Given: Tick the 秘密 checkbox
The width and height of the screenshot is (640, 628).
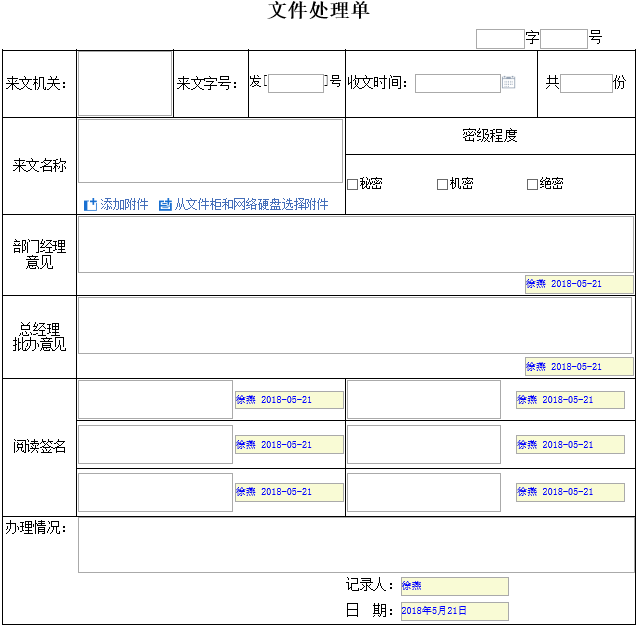Looking at the screenshot, I should click(x=352, y=184).
